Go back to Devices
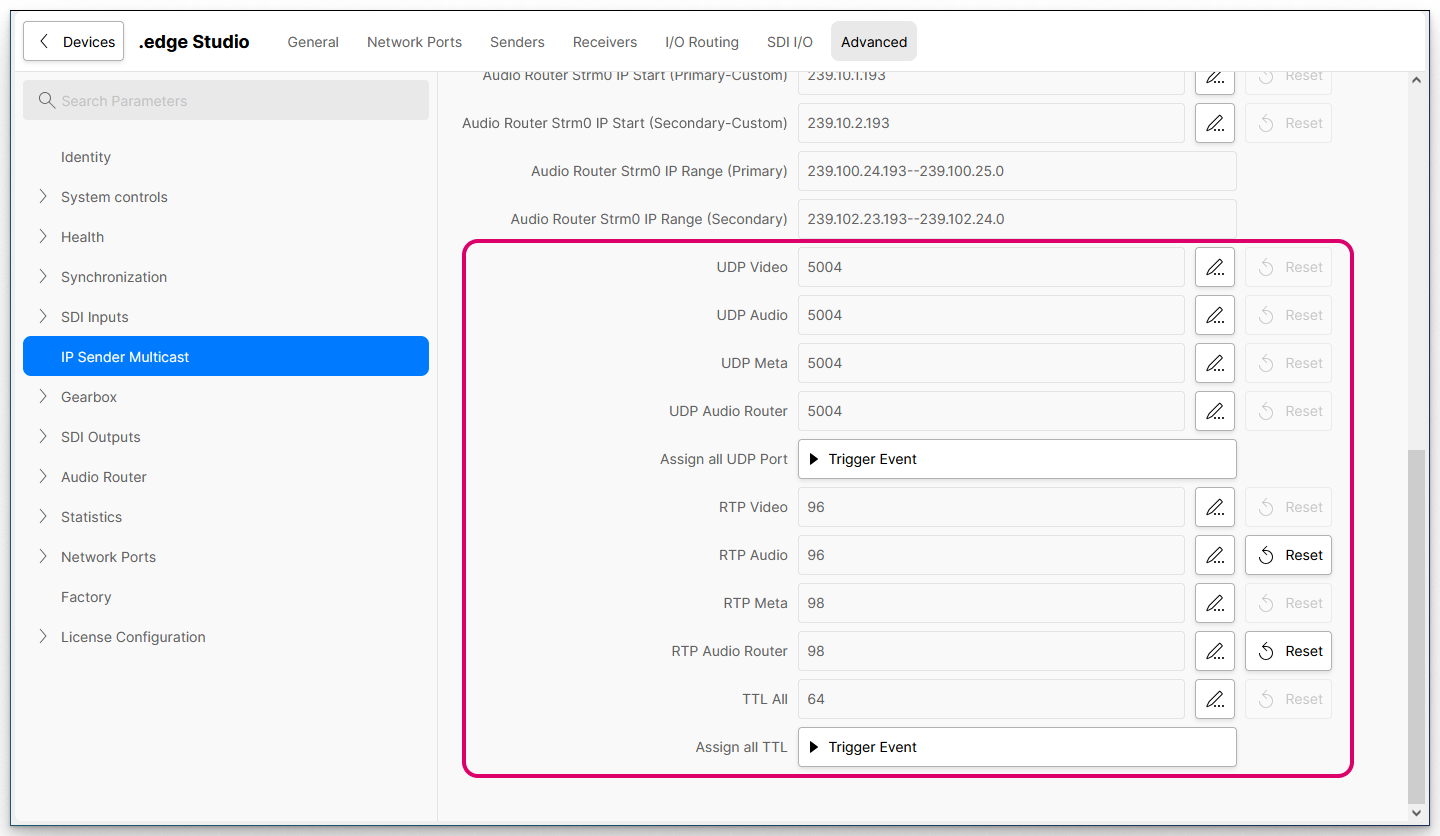1440x836 pixels. click(74, 42)
